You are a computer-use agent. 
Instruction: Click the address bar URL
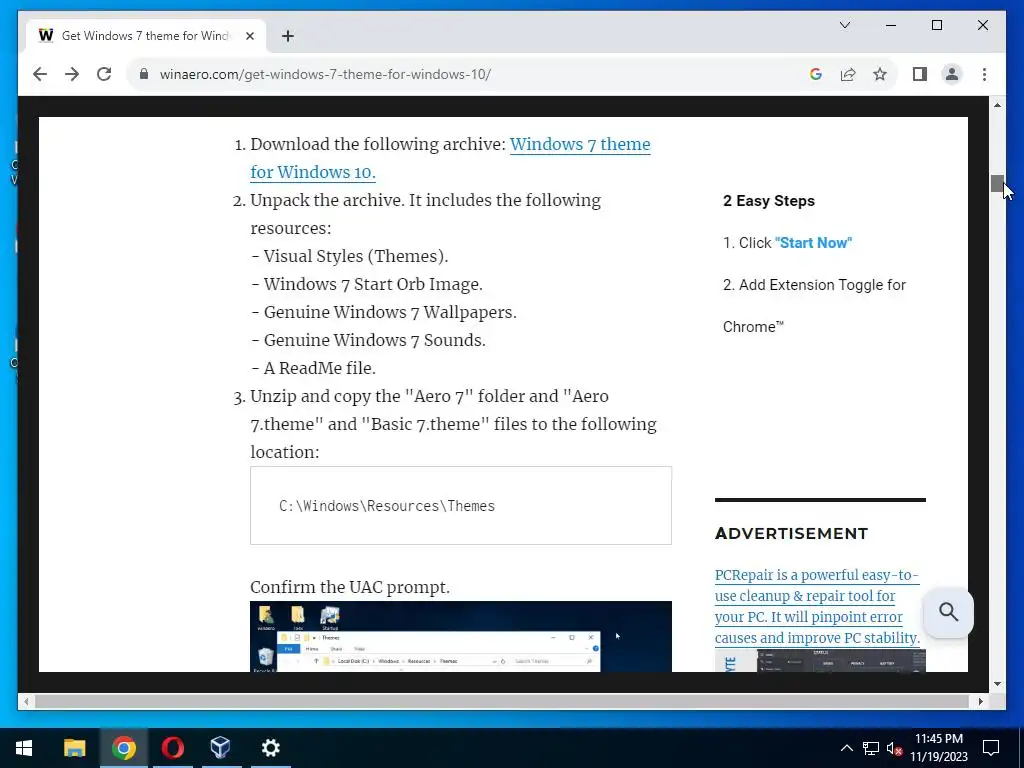click(325, 74)
